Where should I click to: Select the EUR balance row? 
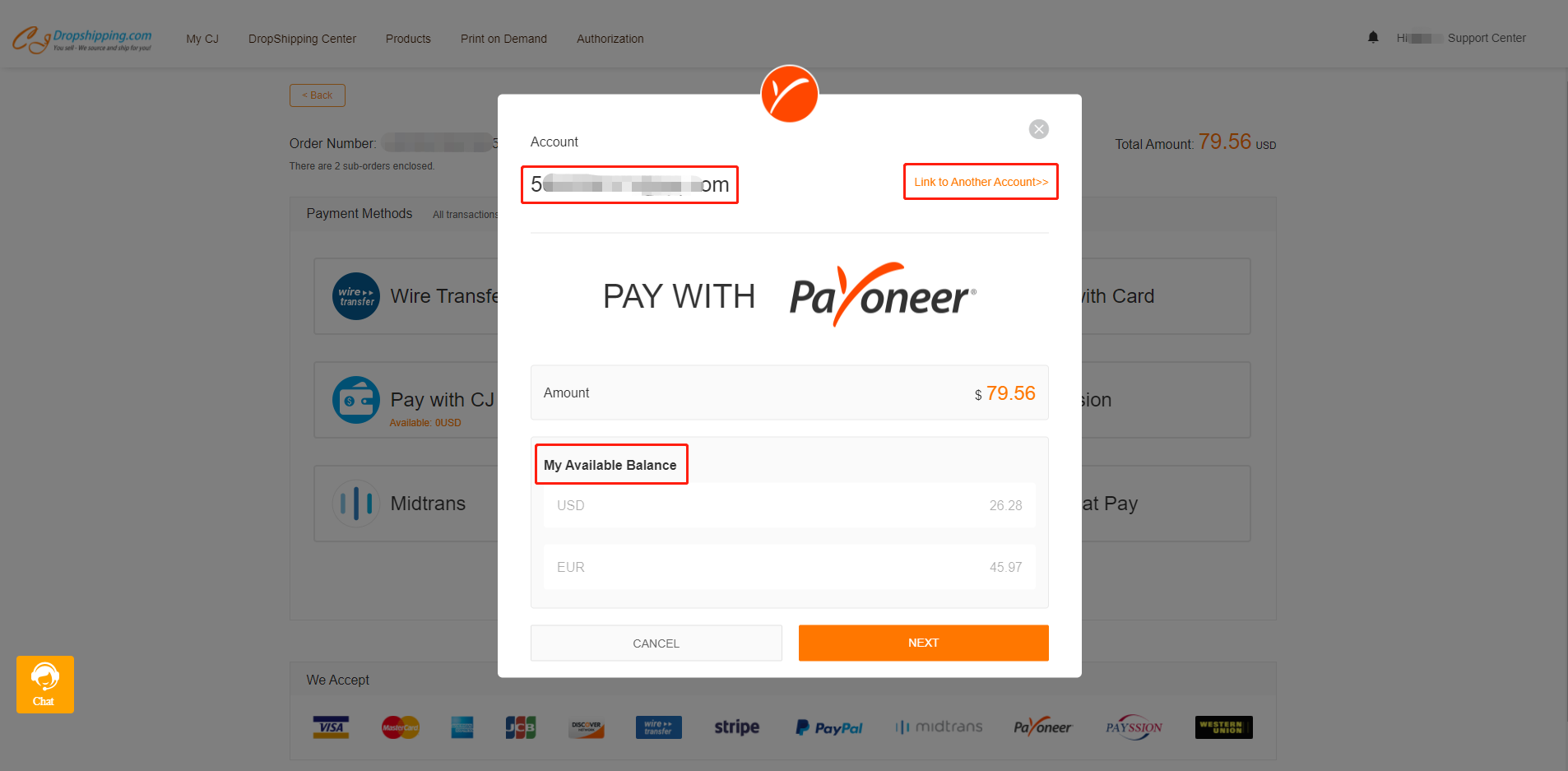tap(790, 567)
